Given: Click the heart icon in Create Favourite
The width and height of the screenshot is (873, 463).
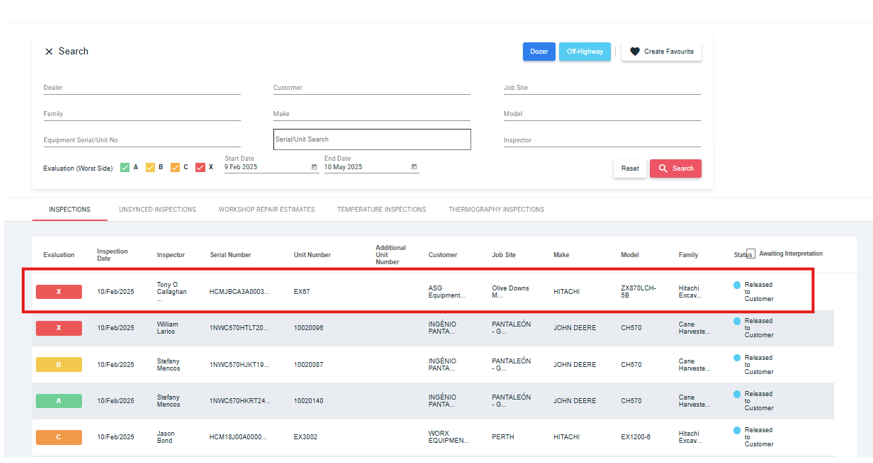Looking at the screenshot, I should (x=634, y=52).
